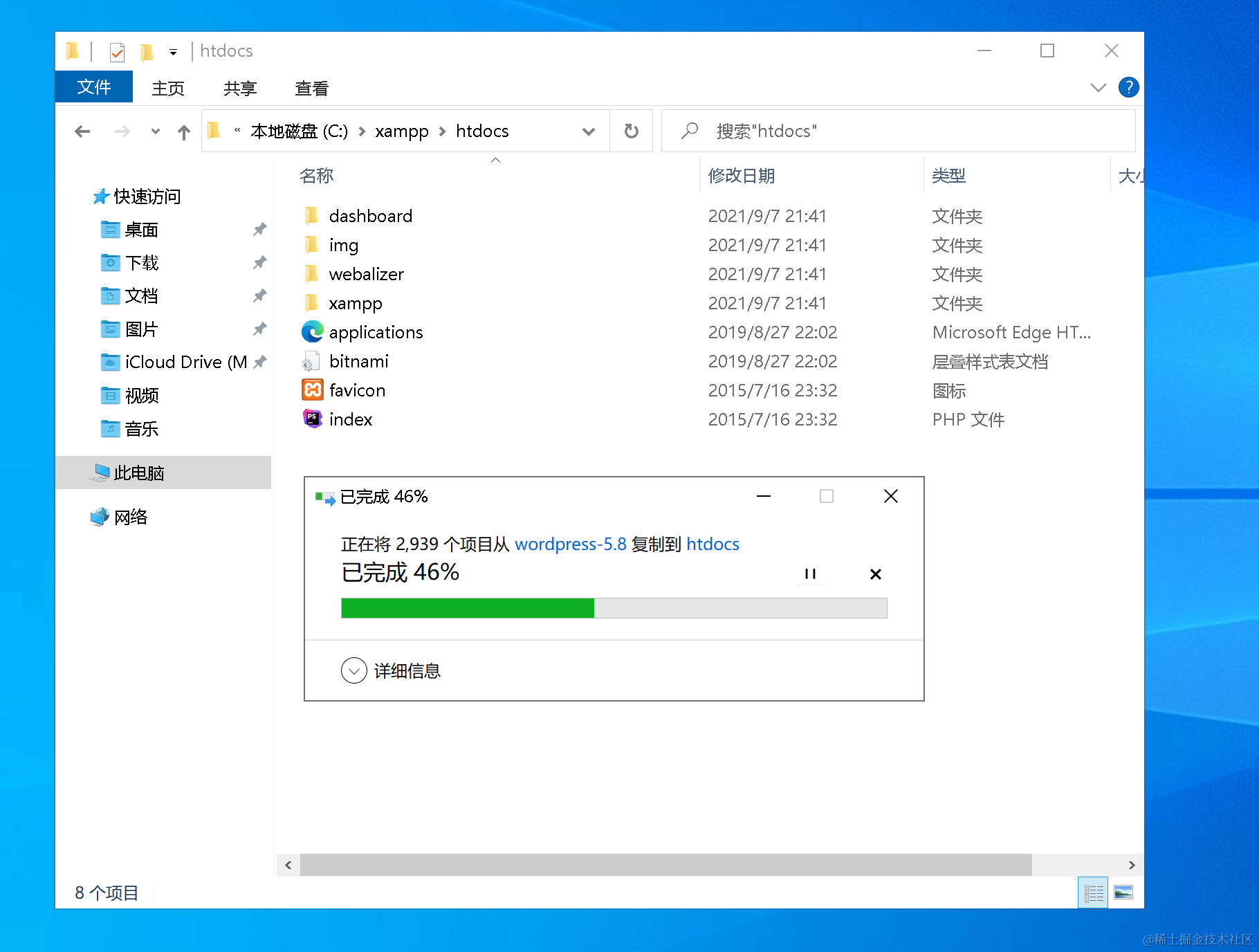This screenshot has width=1259, height=952.
Task: Go back with the left arrow
Action: 82,131
